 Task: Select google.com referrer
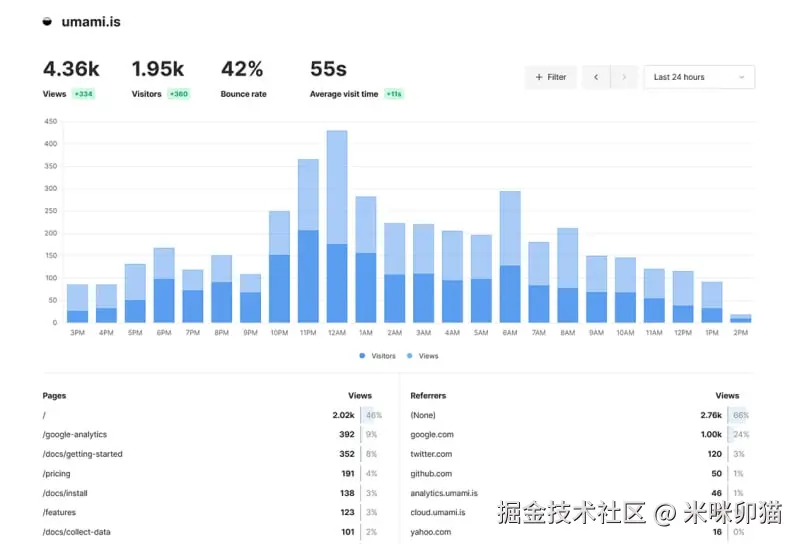pos(580,435)
